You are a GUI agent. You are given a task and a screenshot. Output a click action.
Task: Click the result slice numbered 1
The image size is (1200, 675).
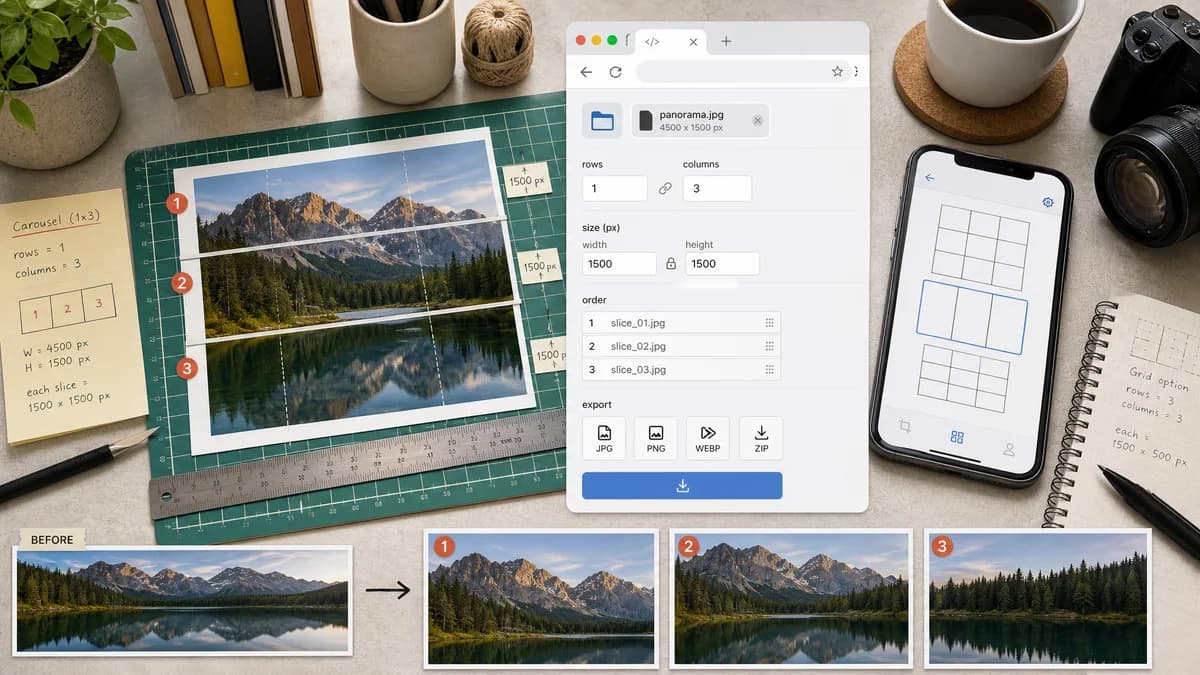point(541,598)
